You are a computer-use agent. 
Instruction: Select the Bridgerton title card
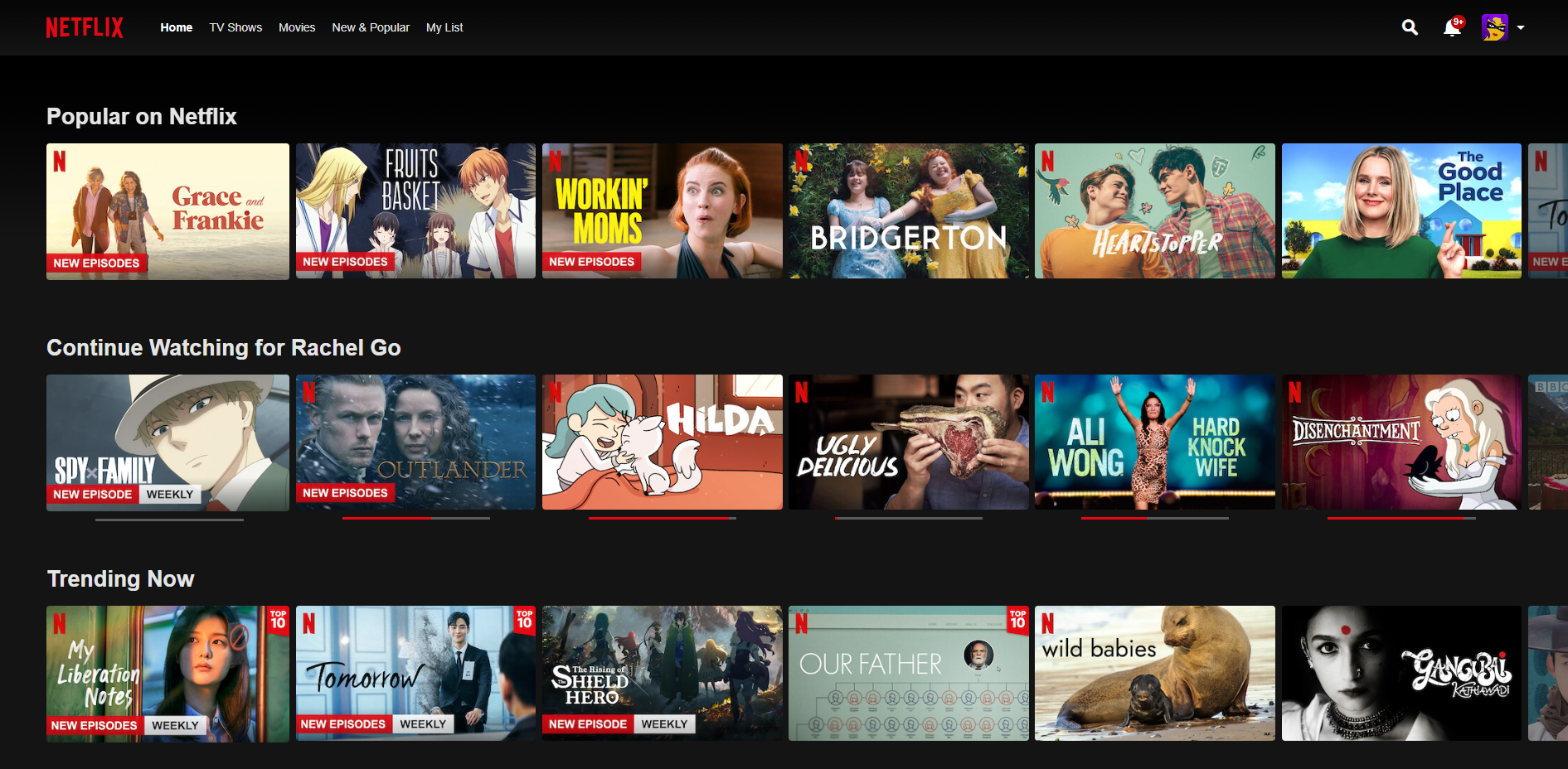coord(909,210)
